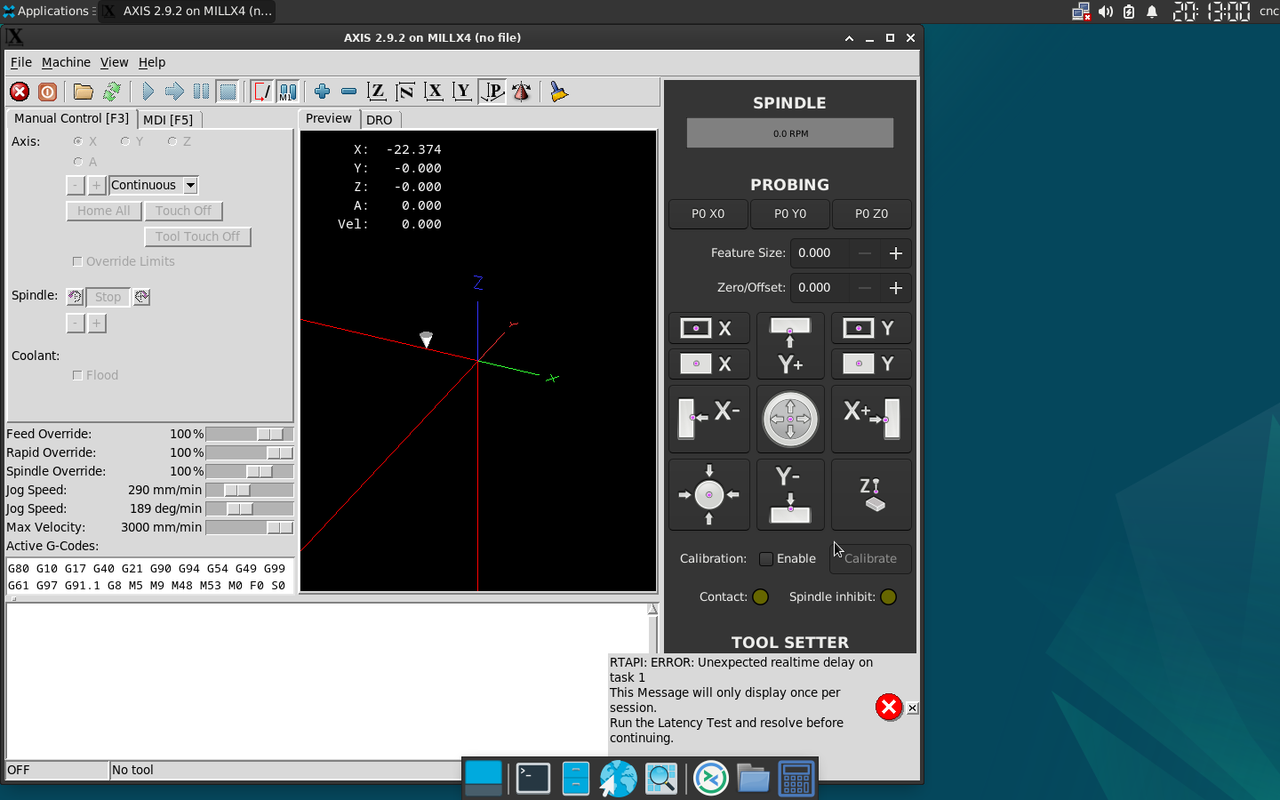Probe outside boss Y icon
The width and height of the screenshot is (1280, 800).
(x=871, y=364)
